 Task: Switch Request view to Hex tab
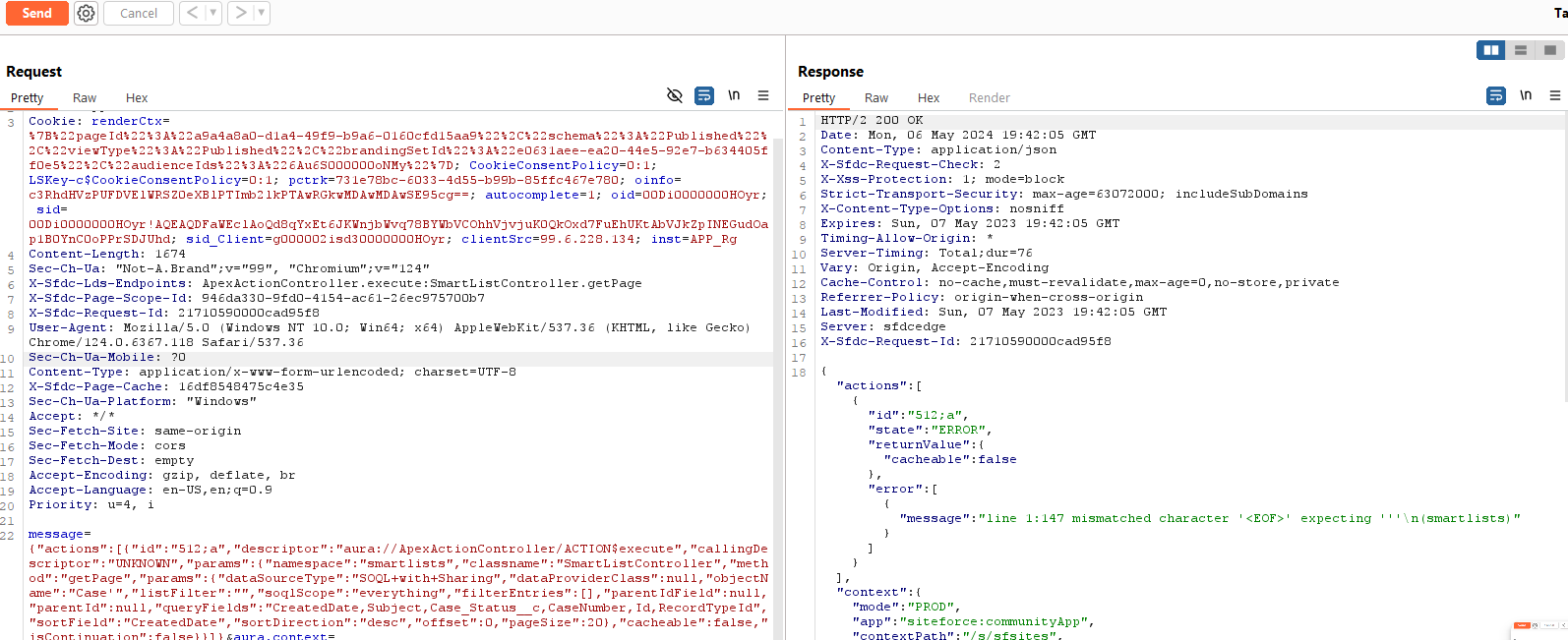coord(137,97)
